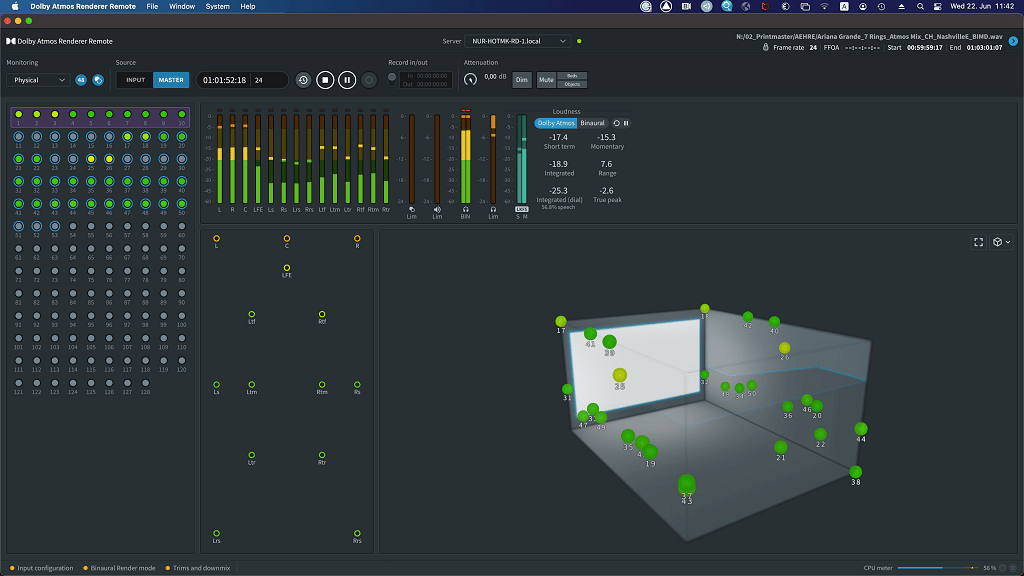
Task: Click the -18.9 Integrated loudness value
Action: pyautogui.click(x=558, y=164)
